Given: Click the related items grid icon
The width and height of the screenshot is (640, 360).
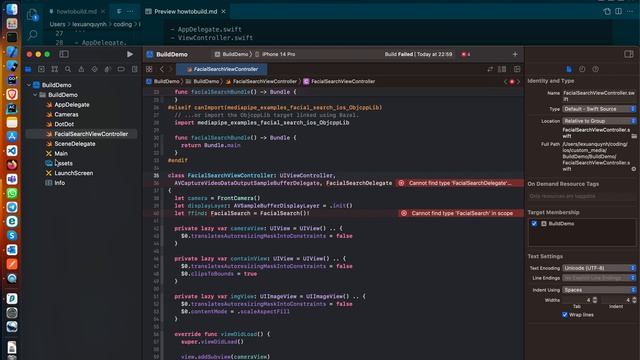Looking at the screenshot, I should click(149, 69).
